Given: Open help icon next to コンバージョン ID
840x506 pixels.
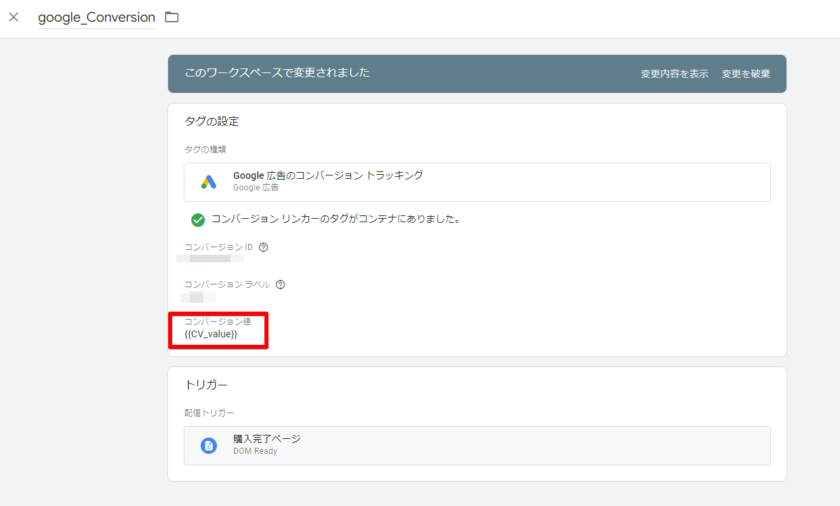Looking at the screenshot, I should [x=263, y=247].
